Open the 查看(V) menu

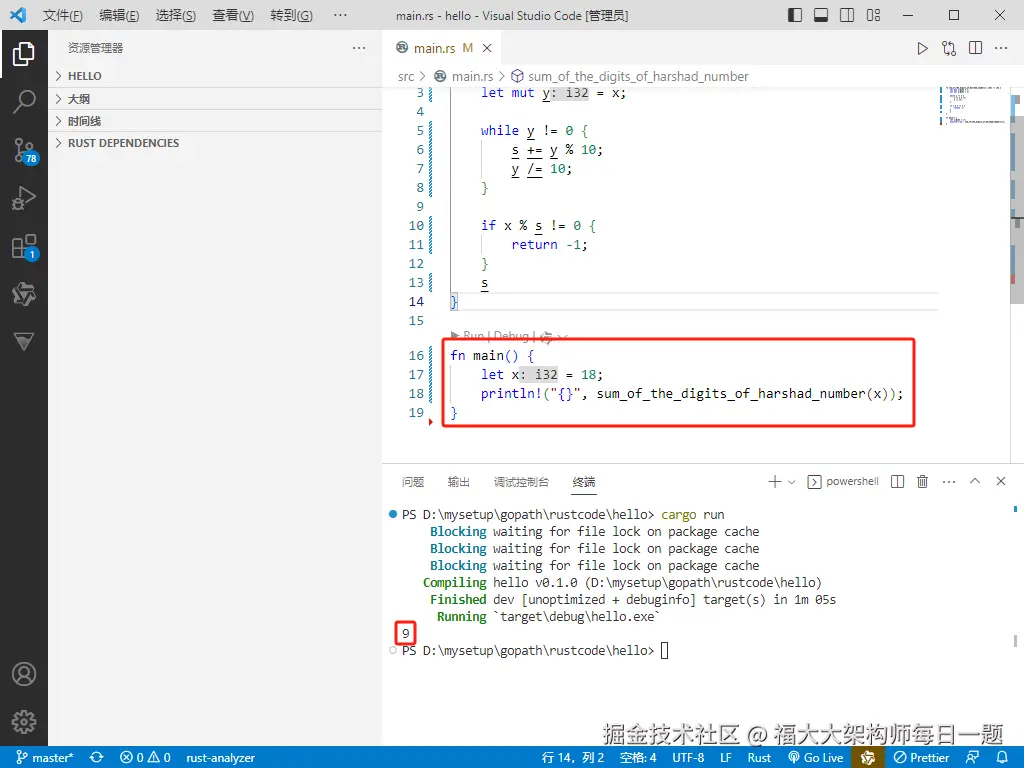(232, 15)
